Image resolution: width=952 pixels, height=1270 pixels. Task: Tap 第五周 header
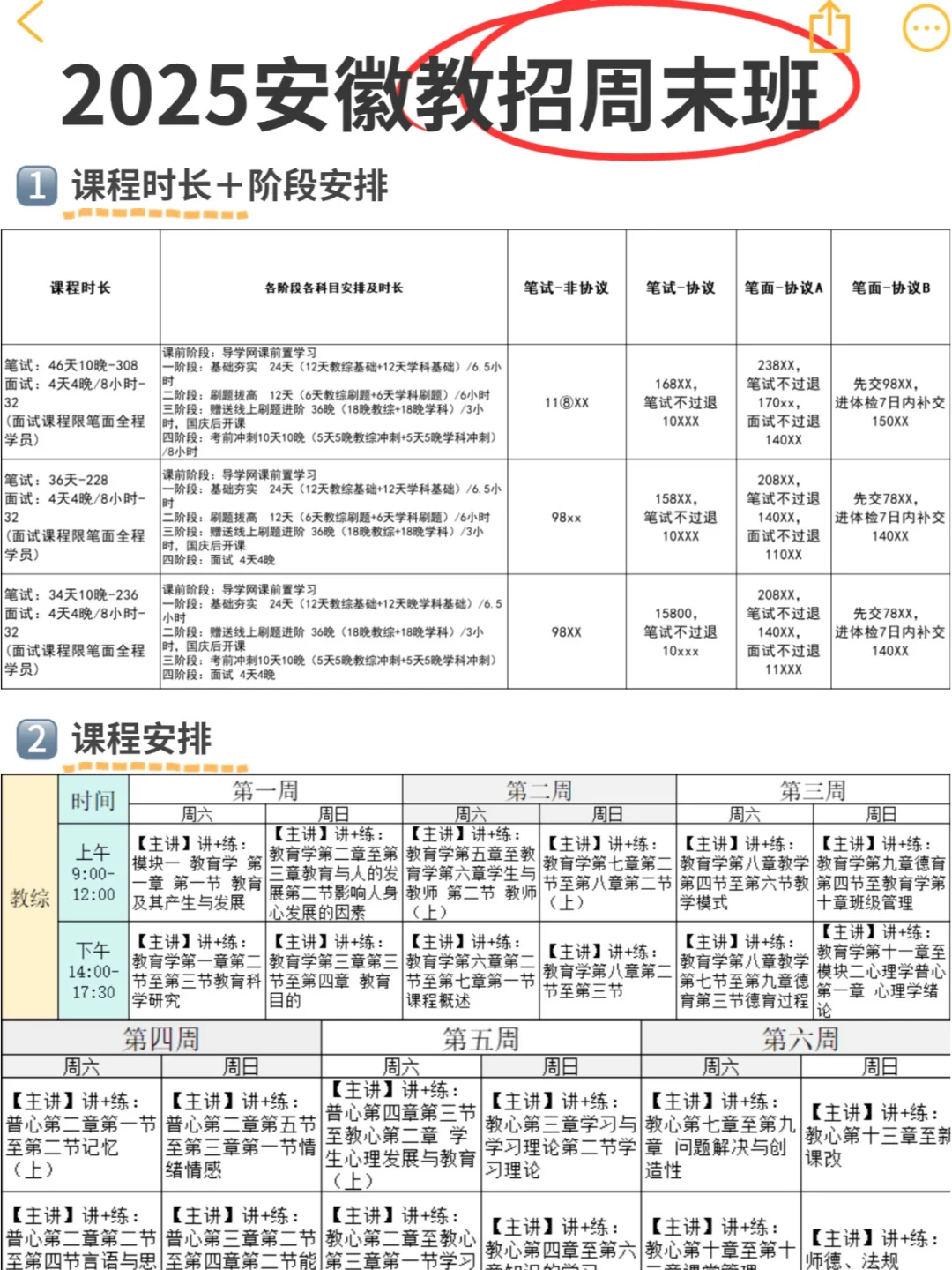481,1038
